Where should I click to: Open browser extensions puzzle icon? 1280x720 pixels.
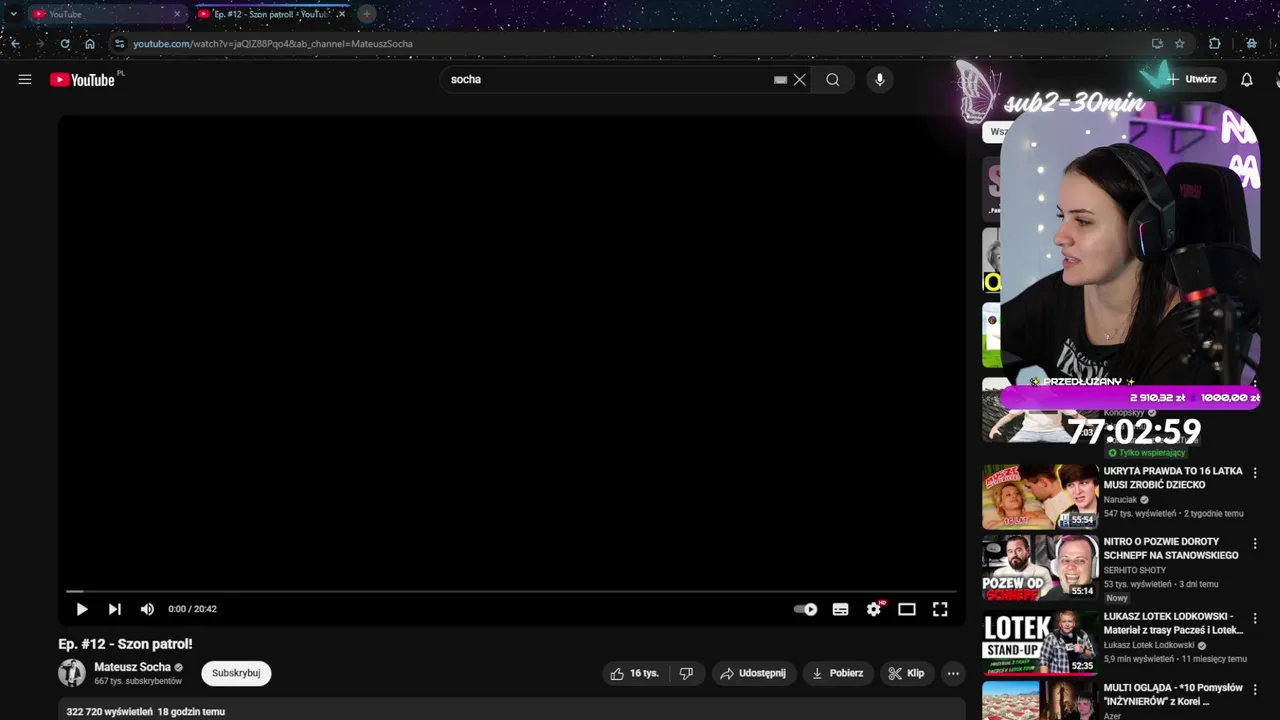(1215, 44)
